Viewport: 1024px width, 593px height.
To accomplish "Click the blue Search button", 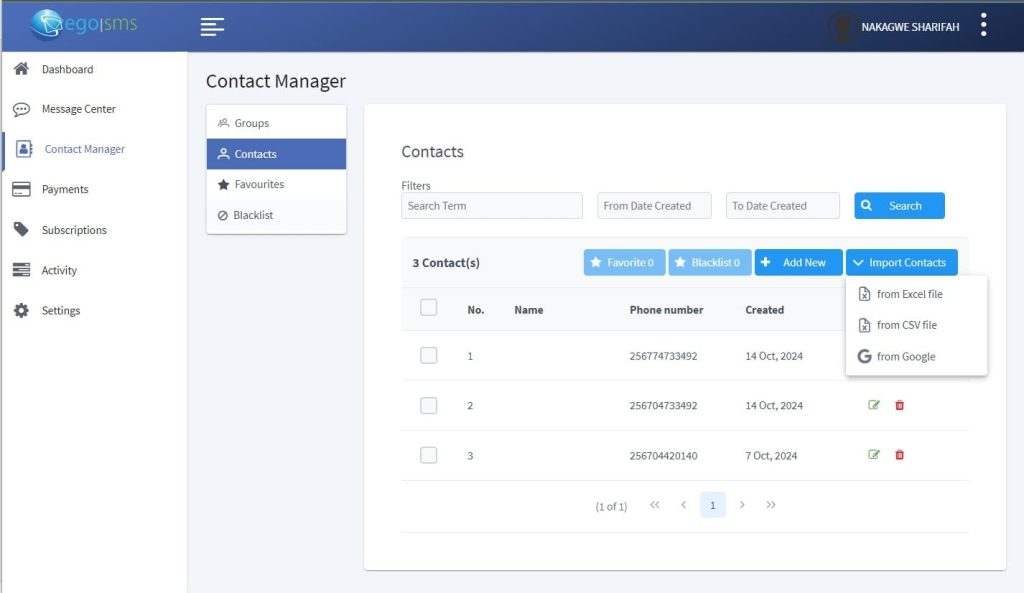I will (899, 206).
